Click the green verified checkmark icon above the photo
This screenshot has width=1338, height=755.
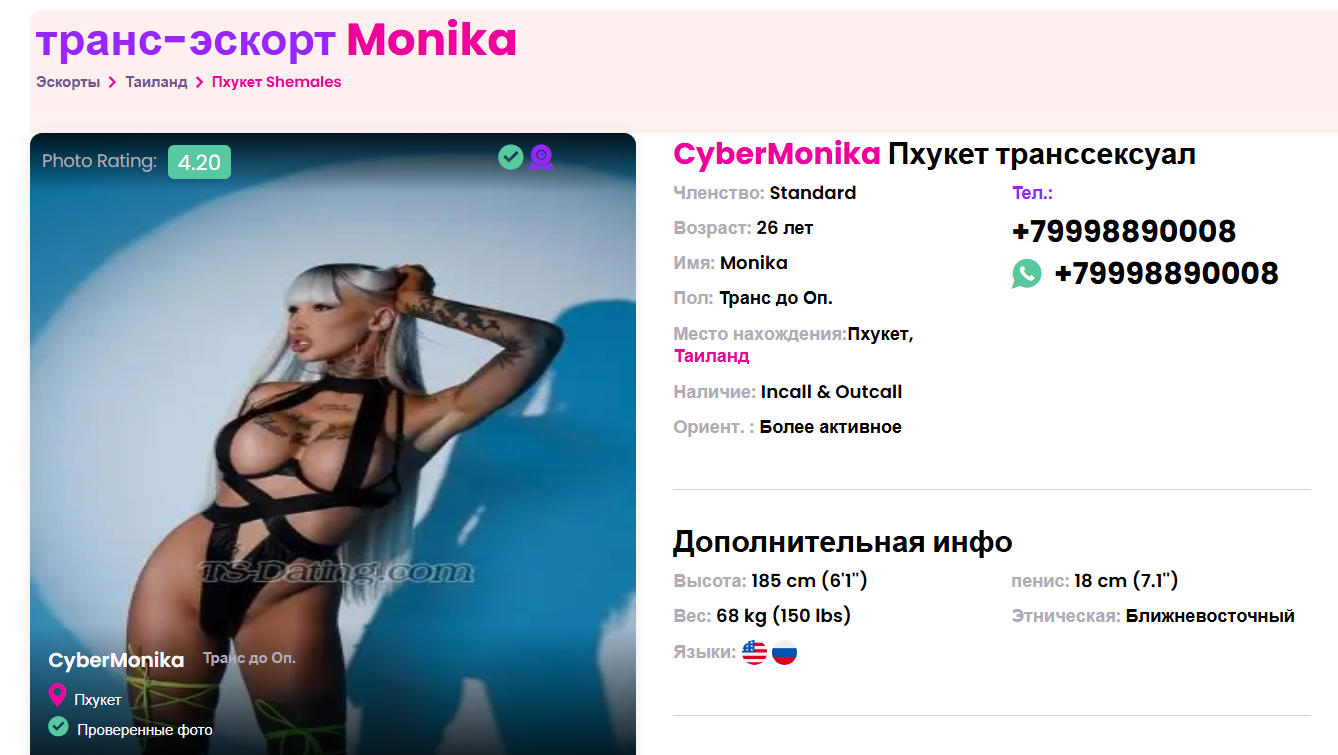click(x=511, y=157)
